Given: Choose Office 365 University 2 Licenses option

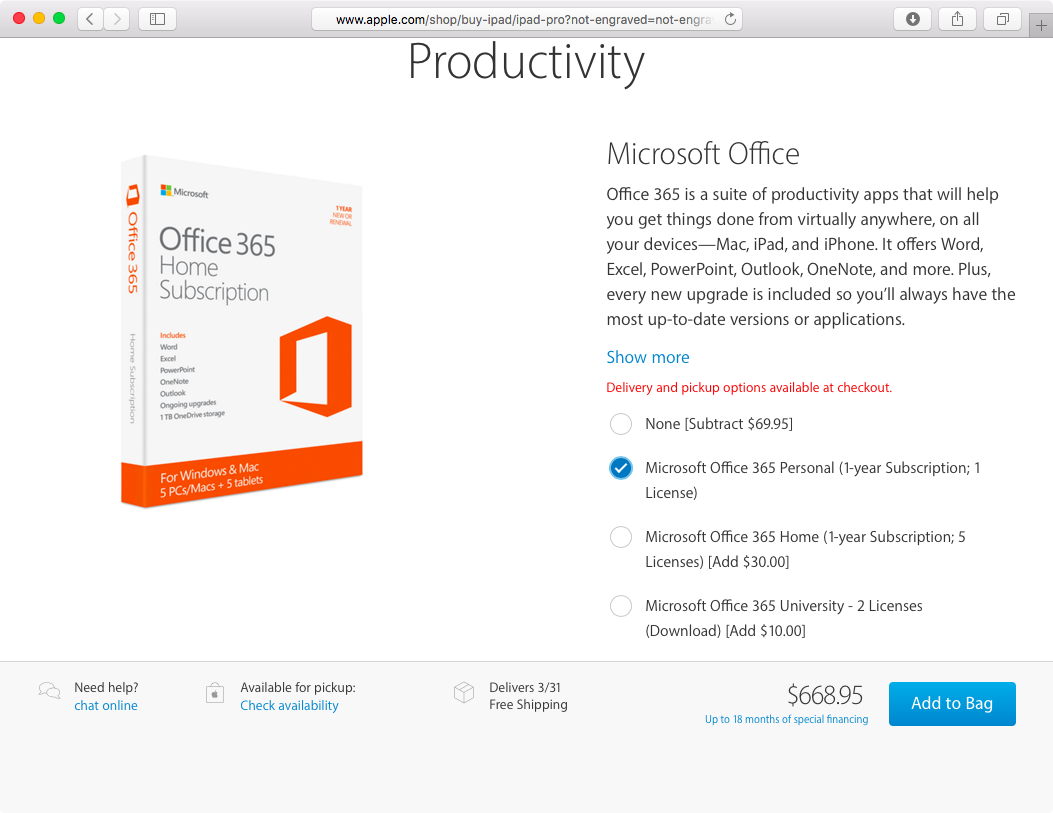Looking at the screenshot, I should 621,606.
